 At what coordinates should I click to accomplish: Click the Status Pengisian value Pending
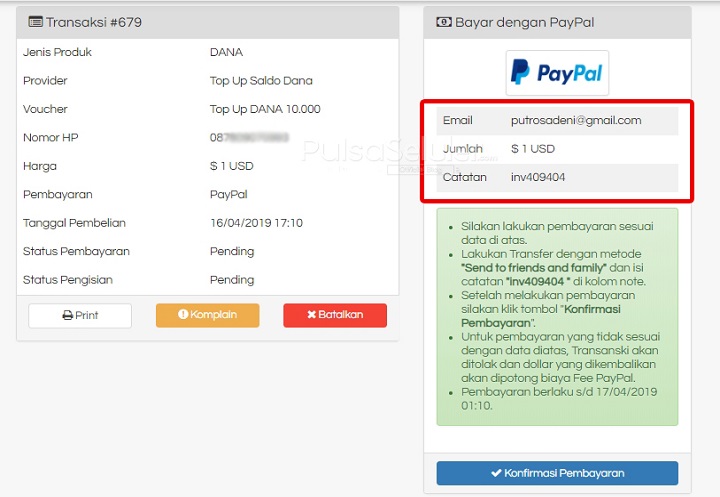point(232,280)
